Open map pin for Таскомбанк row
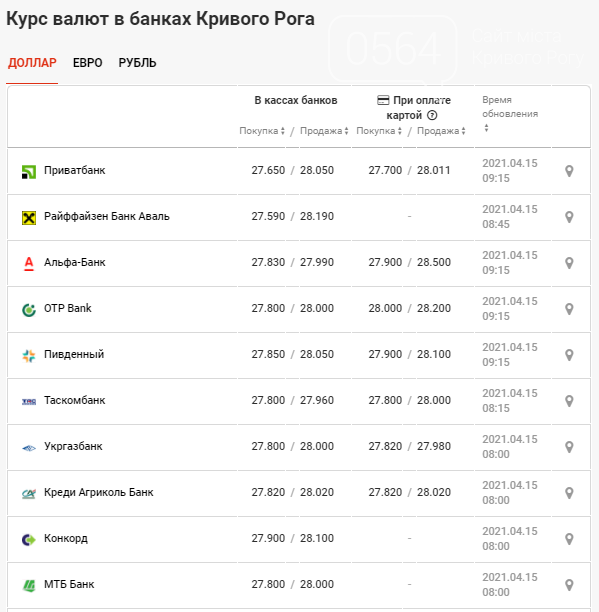599x612 pixels. [x=569, y=401]
